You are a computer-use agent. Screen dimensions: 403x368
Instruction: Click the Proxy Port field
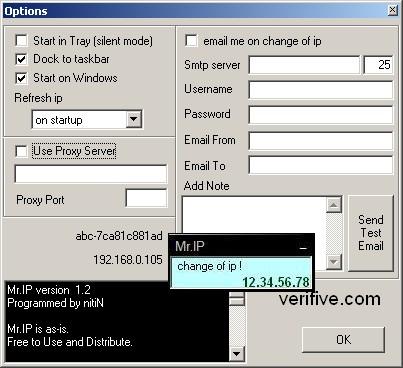coord(146,198)
